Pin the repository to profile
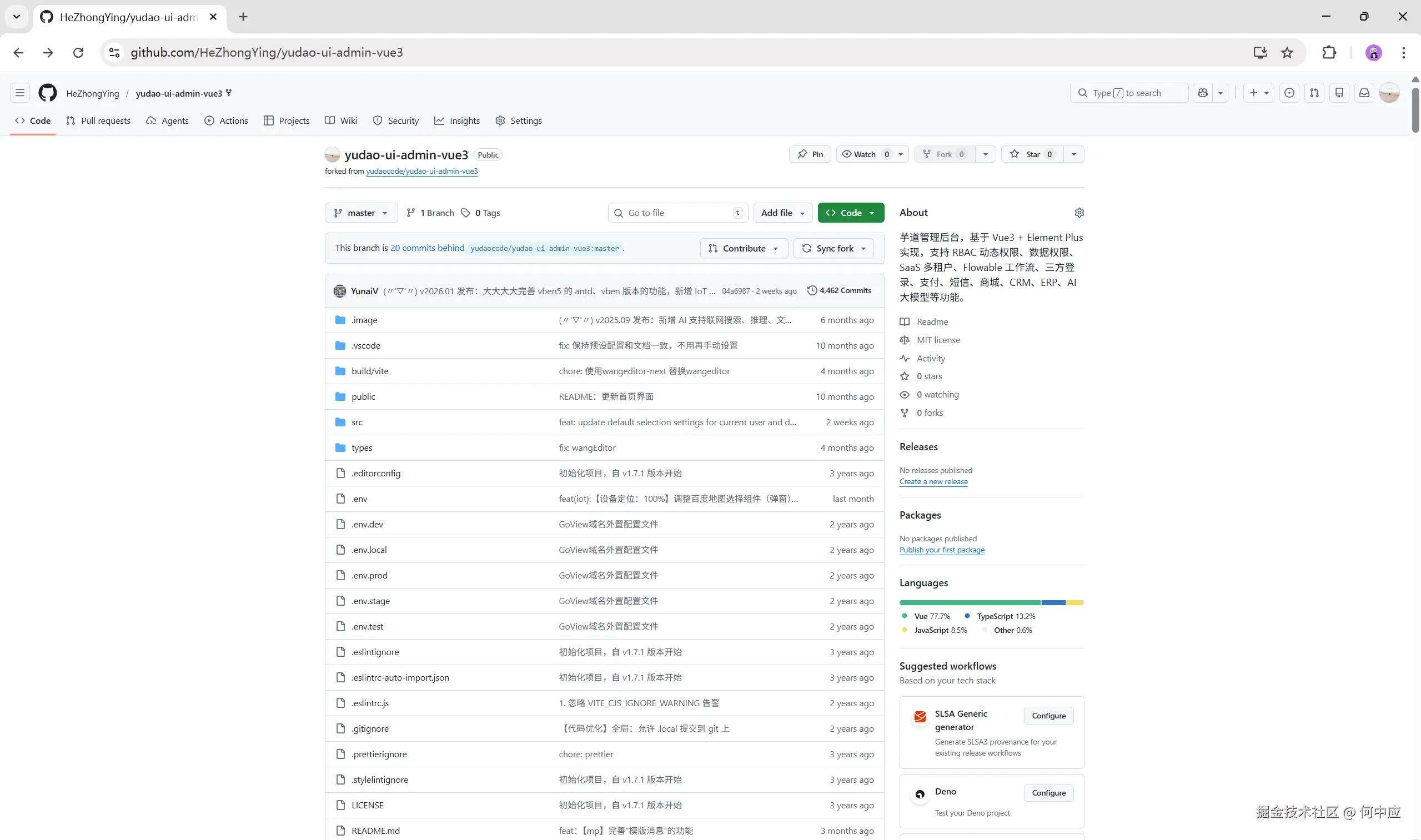Screen dimensions: 1421x840 (810, 154)
